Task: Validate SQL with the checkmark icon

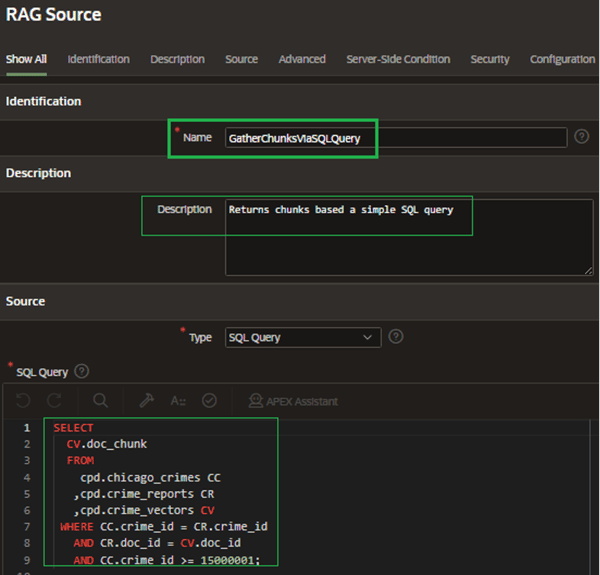Action: tap(209, 401)
